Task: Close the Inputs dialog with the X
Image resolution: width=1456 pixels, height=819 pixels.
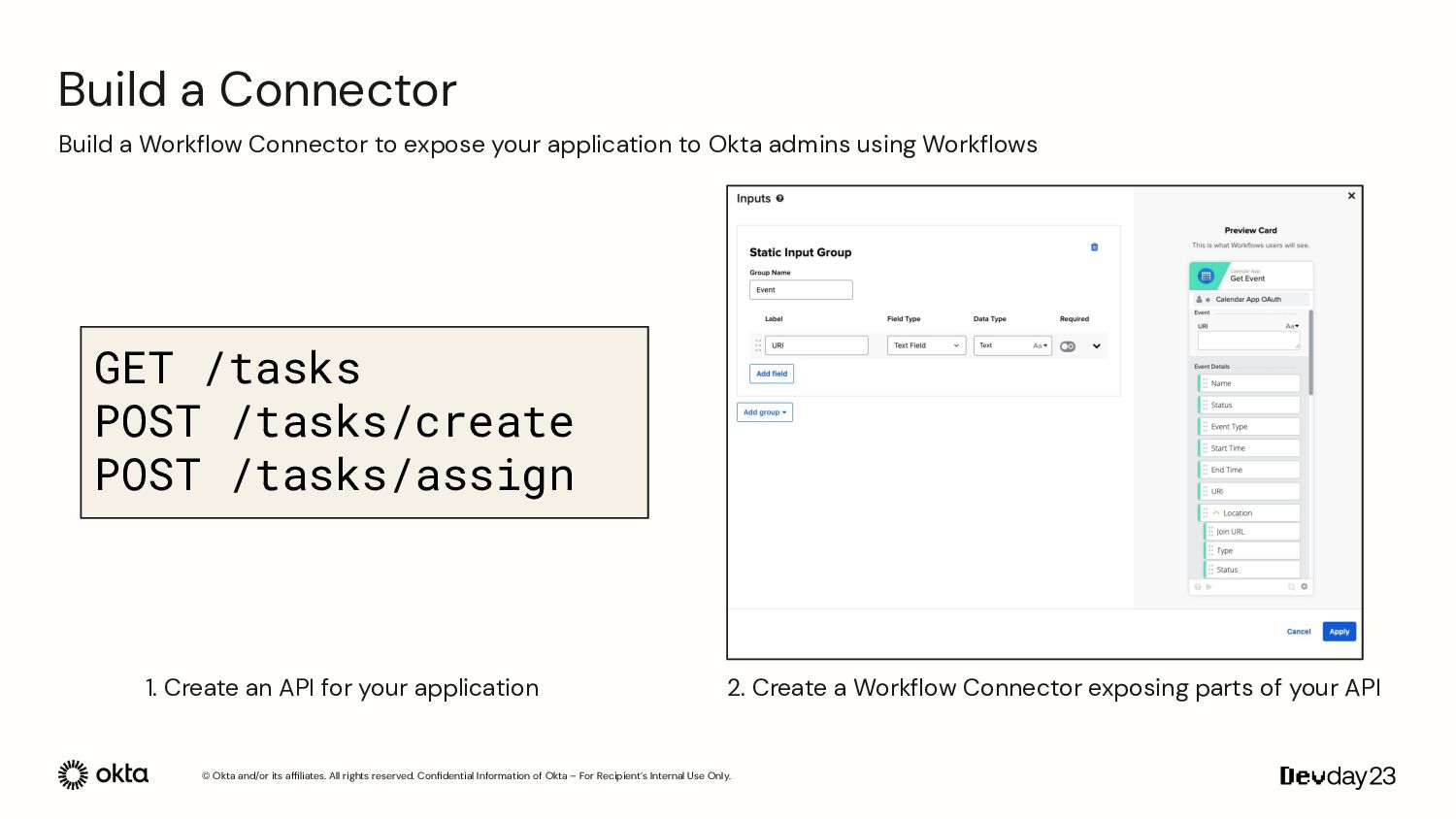Action: pyautogui.click(x=1351, y=196)
